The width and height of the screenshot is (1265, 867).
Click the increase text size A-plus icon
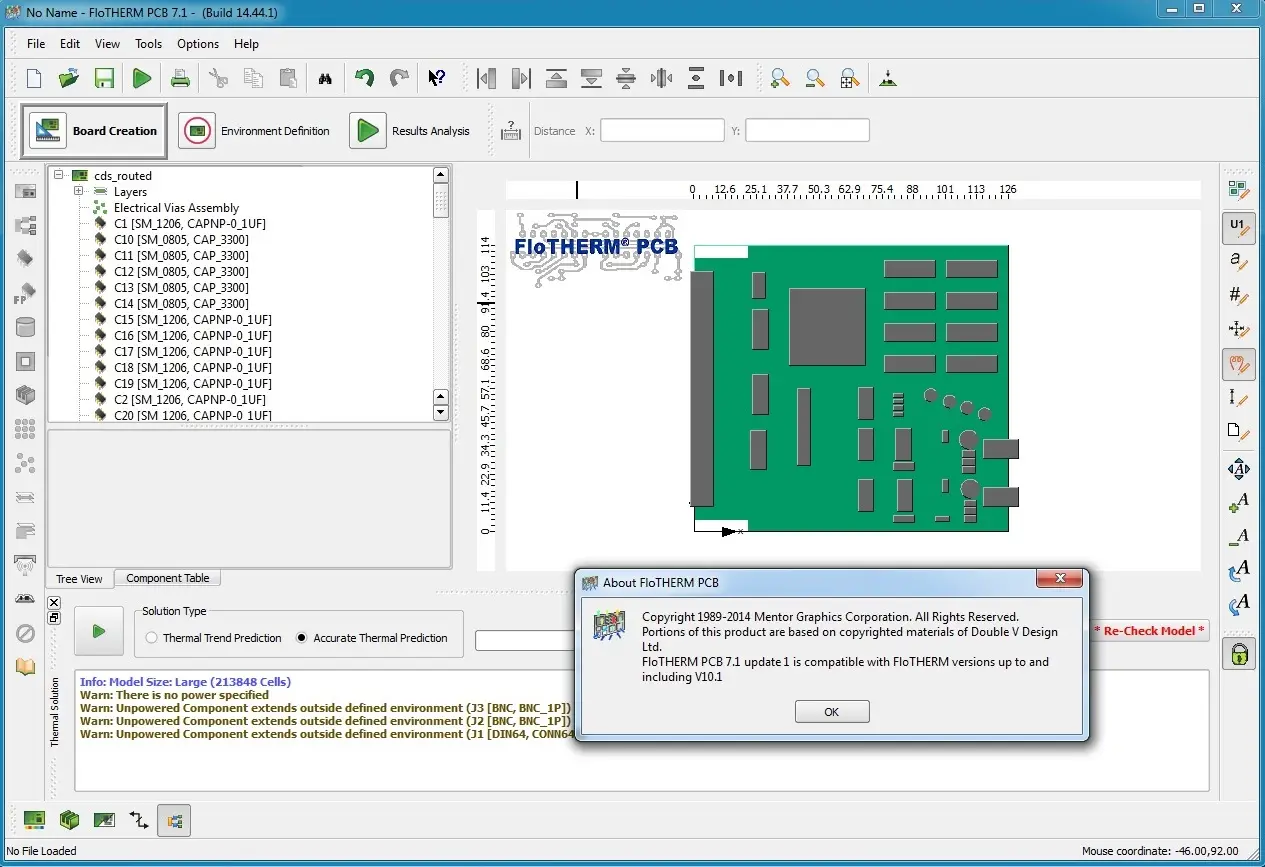tap(1239, 503)
